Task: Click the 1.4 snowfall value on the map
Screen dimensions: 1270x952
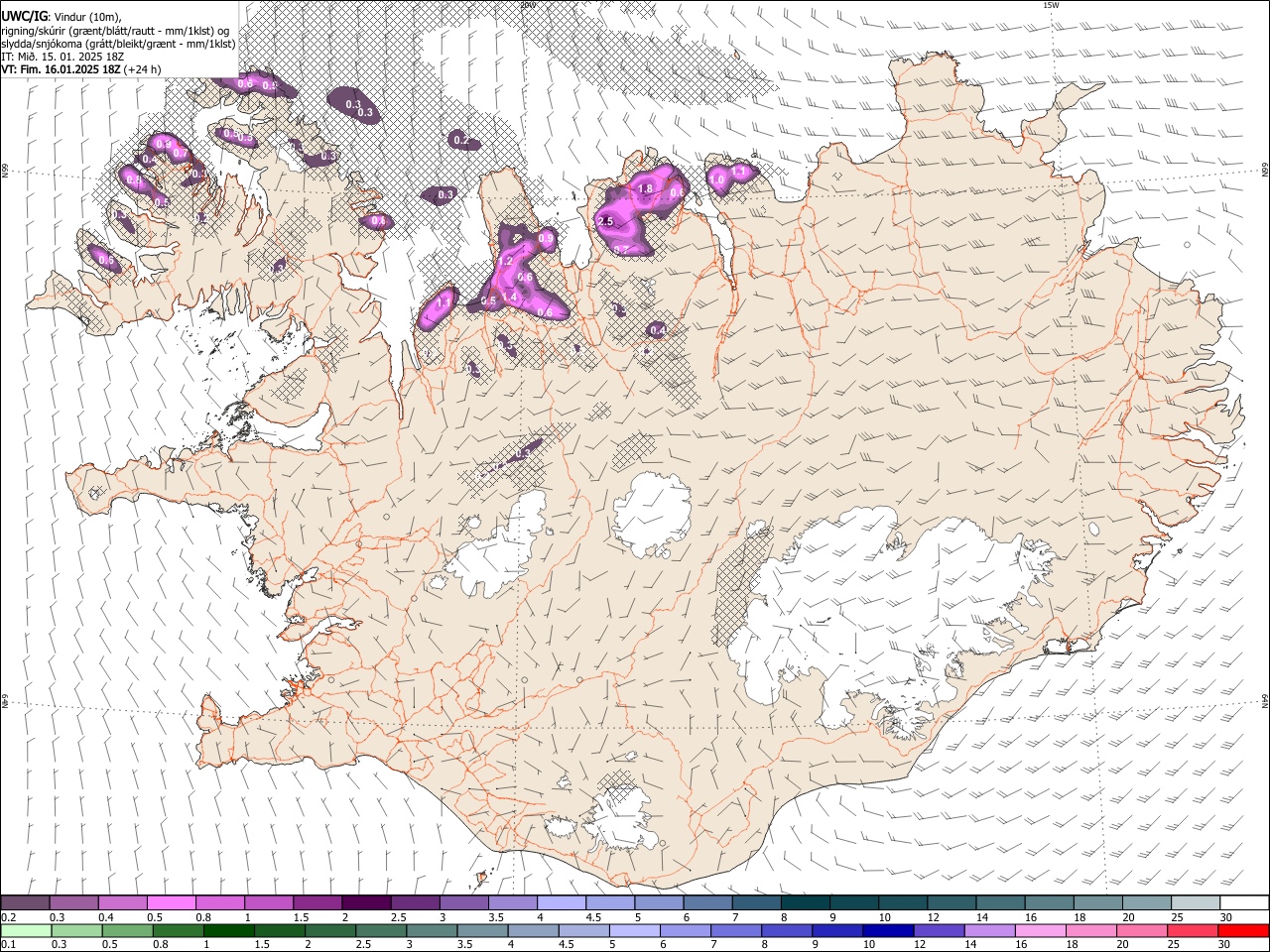Action: (510, 297)
